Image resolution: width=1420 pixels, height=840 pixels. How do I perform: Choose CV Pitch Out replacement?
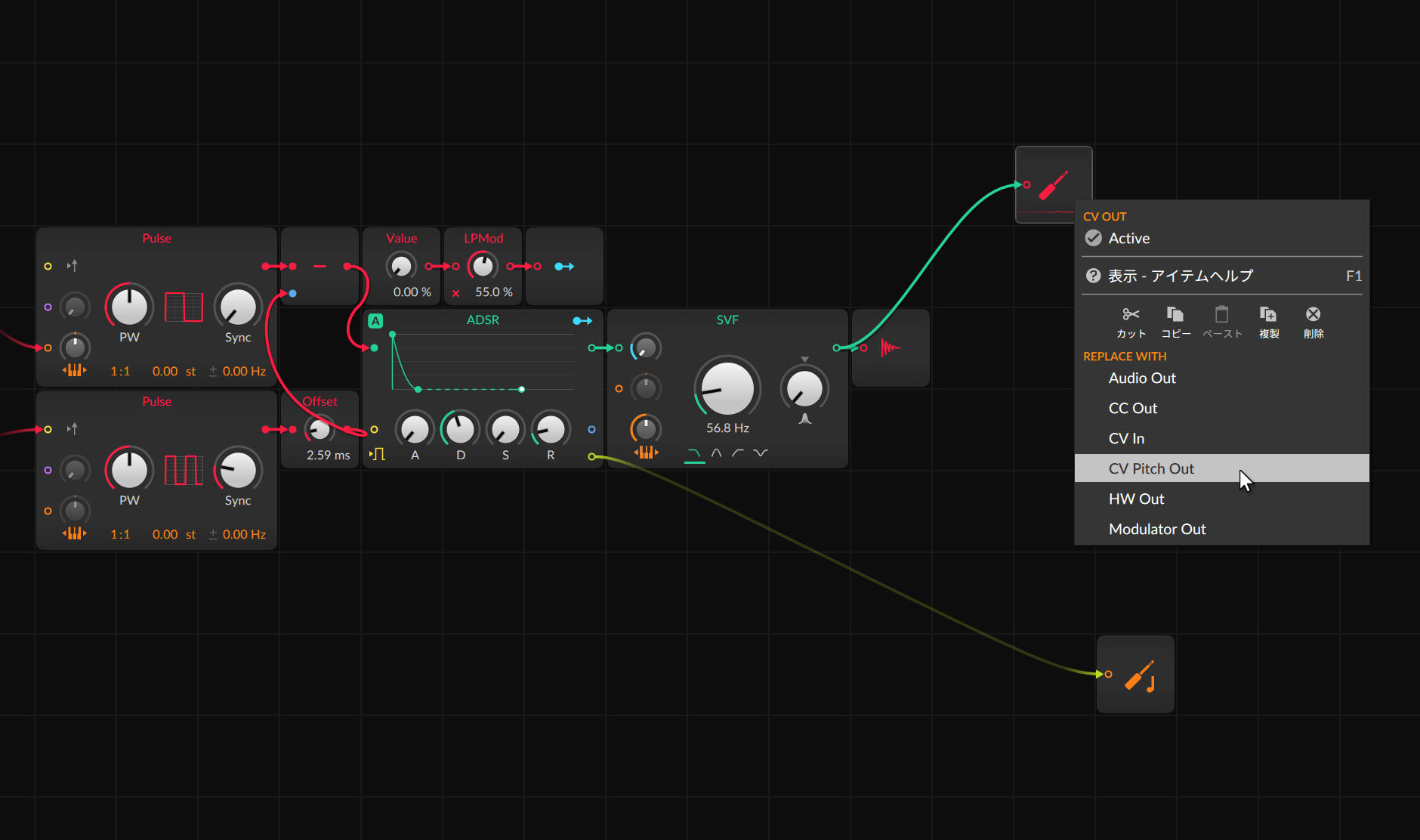coord(1221,468)
